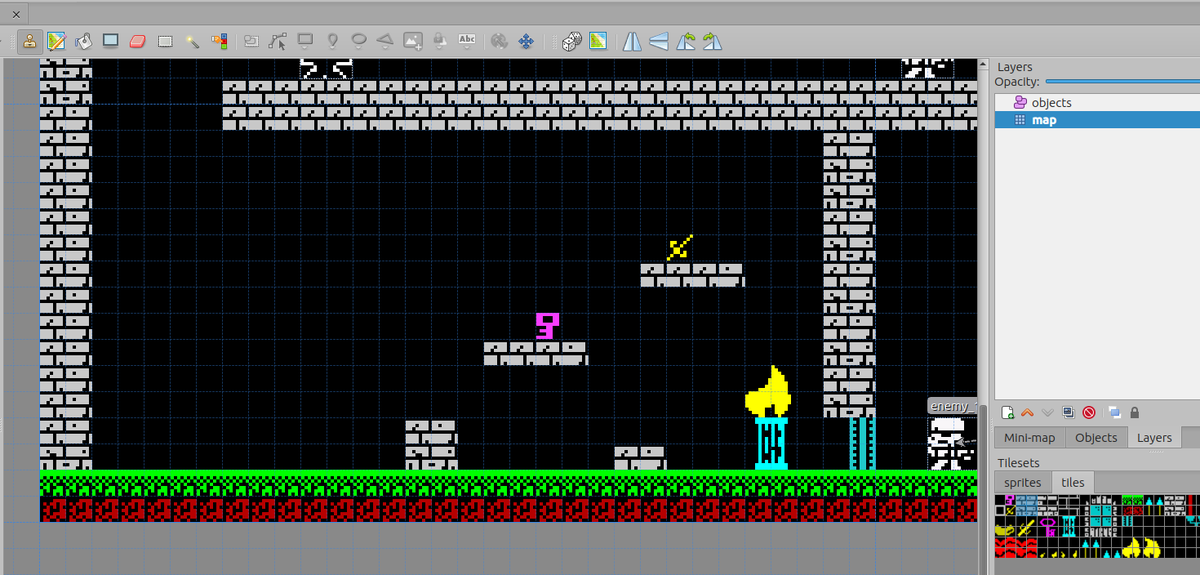Remove the selected layer

(x=1088, y=412)
